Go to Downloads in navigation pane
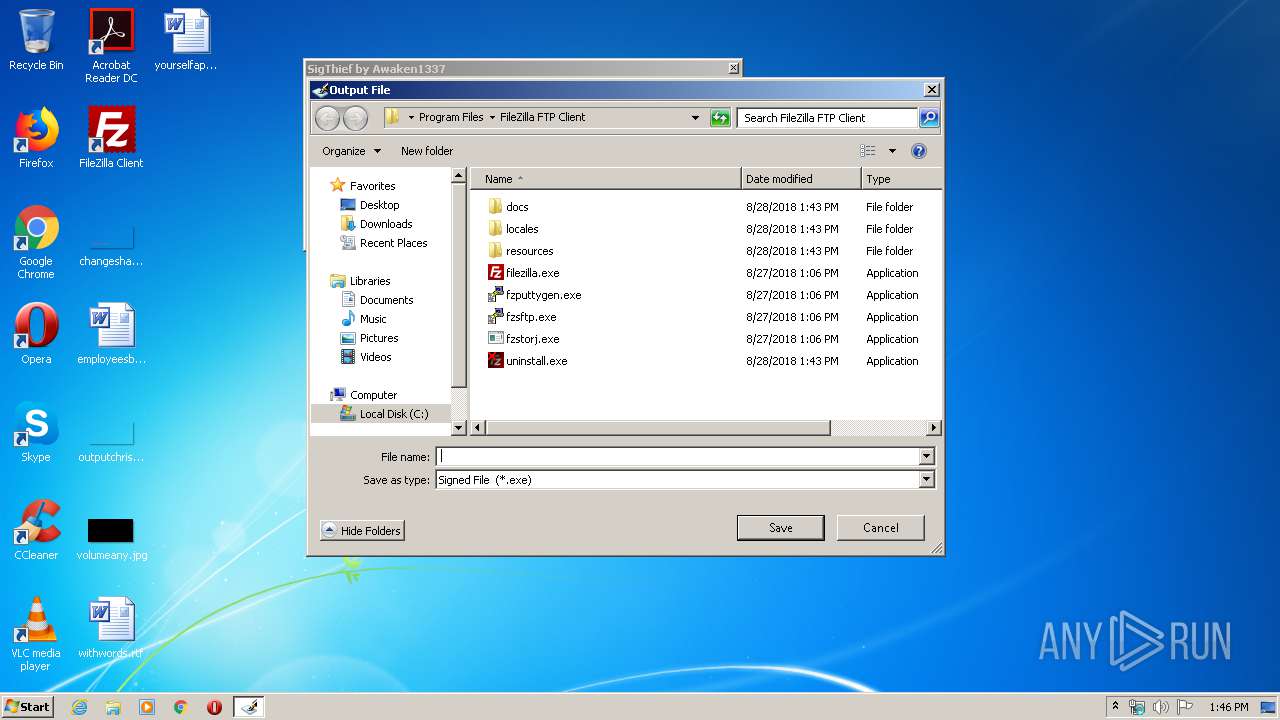Image resolution: width=1280 pixels, height=720 pixels. coord(386,224)
